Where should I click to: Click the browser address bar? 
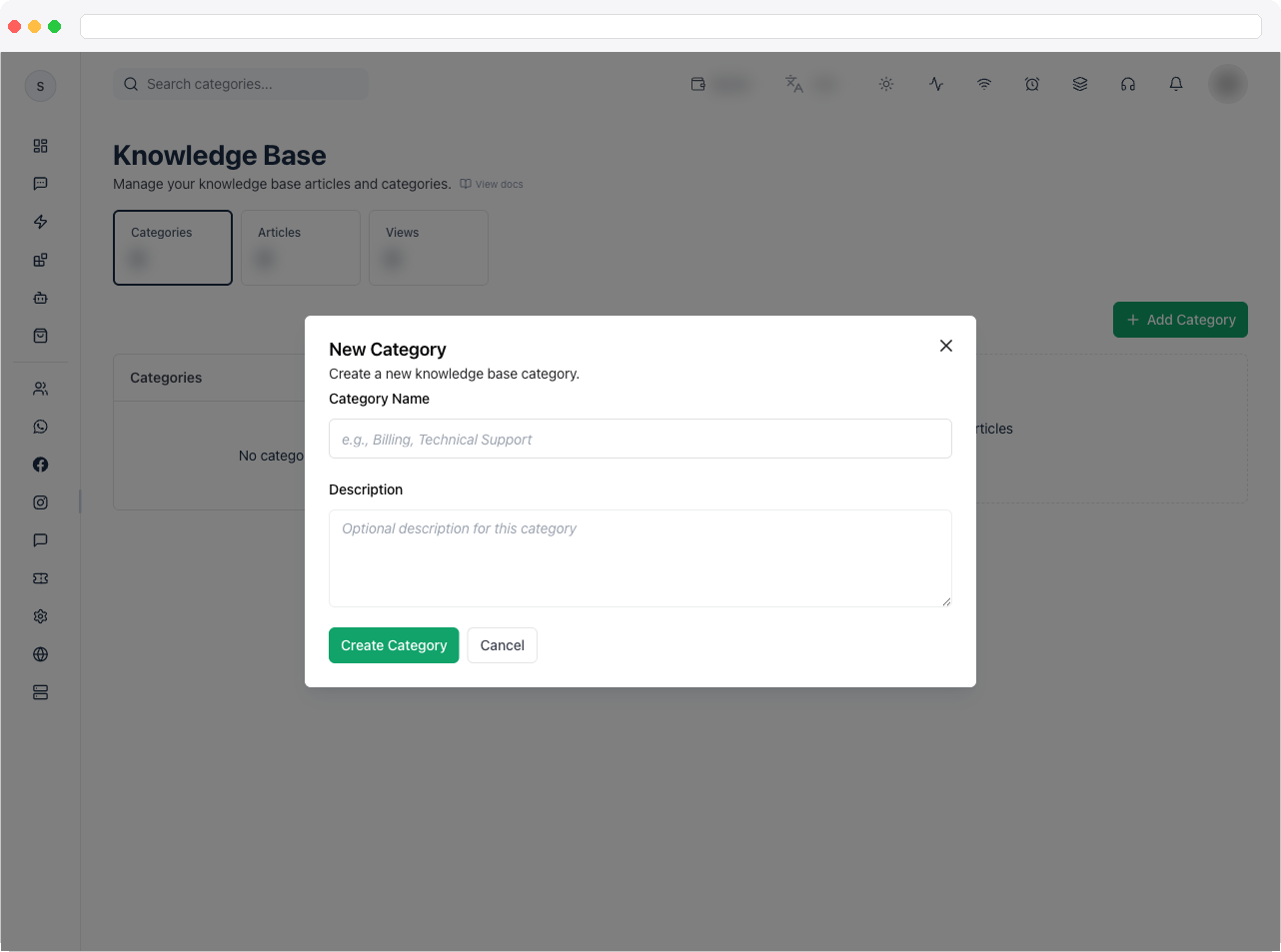[x=670, y=26]
